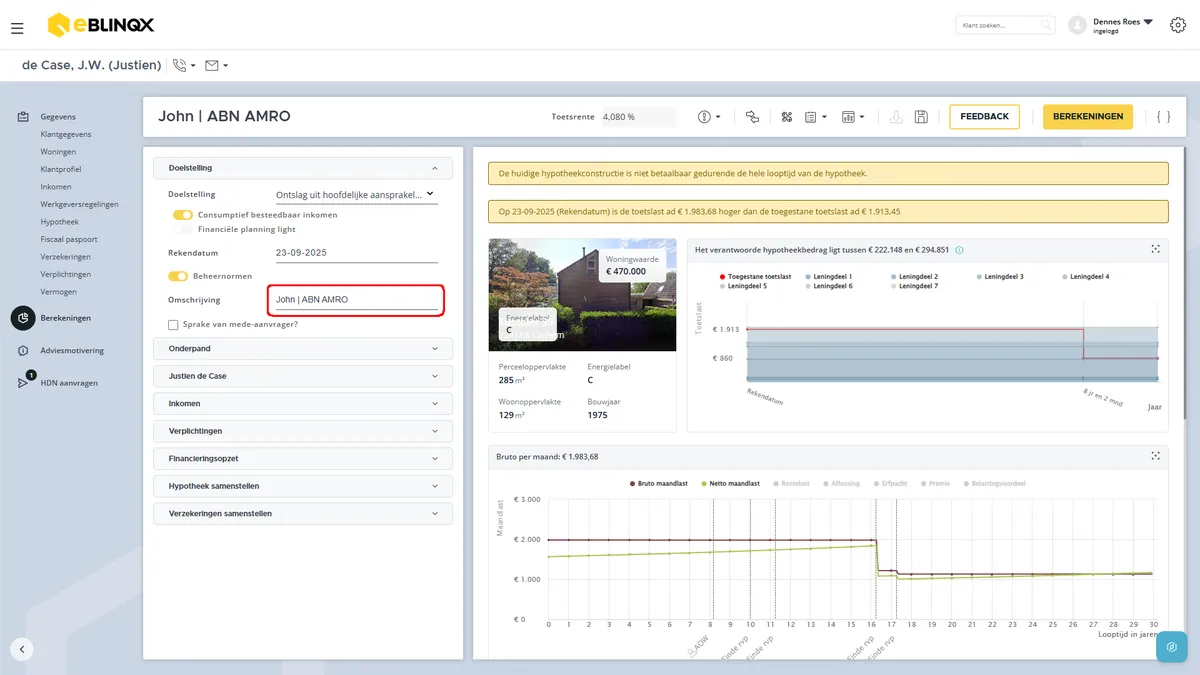Toggle Consumptief besteedbaar inkomen switch

click(x=182, y=215)
